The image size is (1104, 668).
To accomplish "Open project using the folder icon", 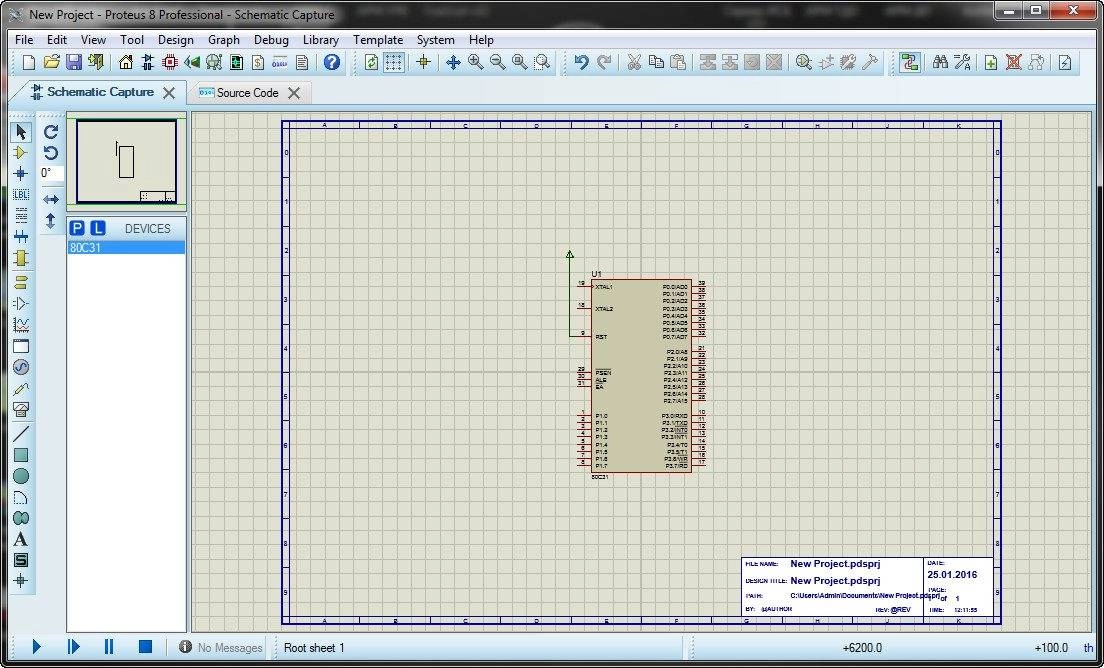I will [51, 63].
